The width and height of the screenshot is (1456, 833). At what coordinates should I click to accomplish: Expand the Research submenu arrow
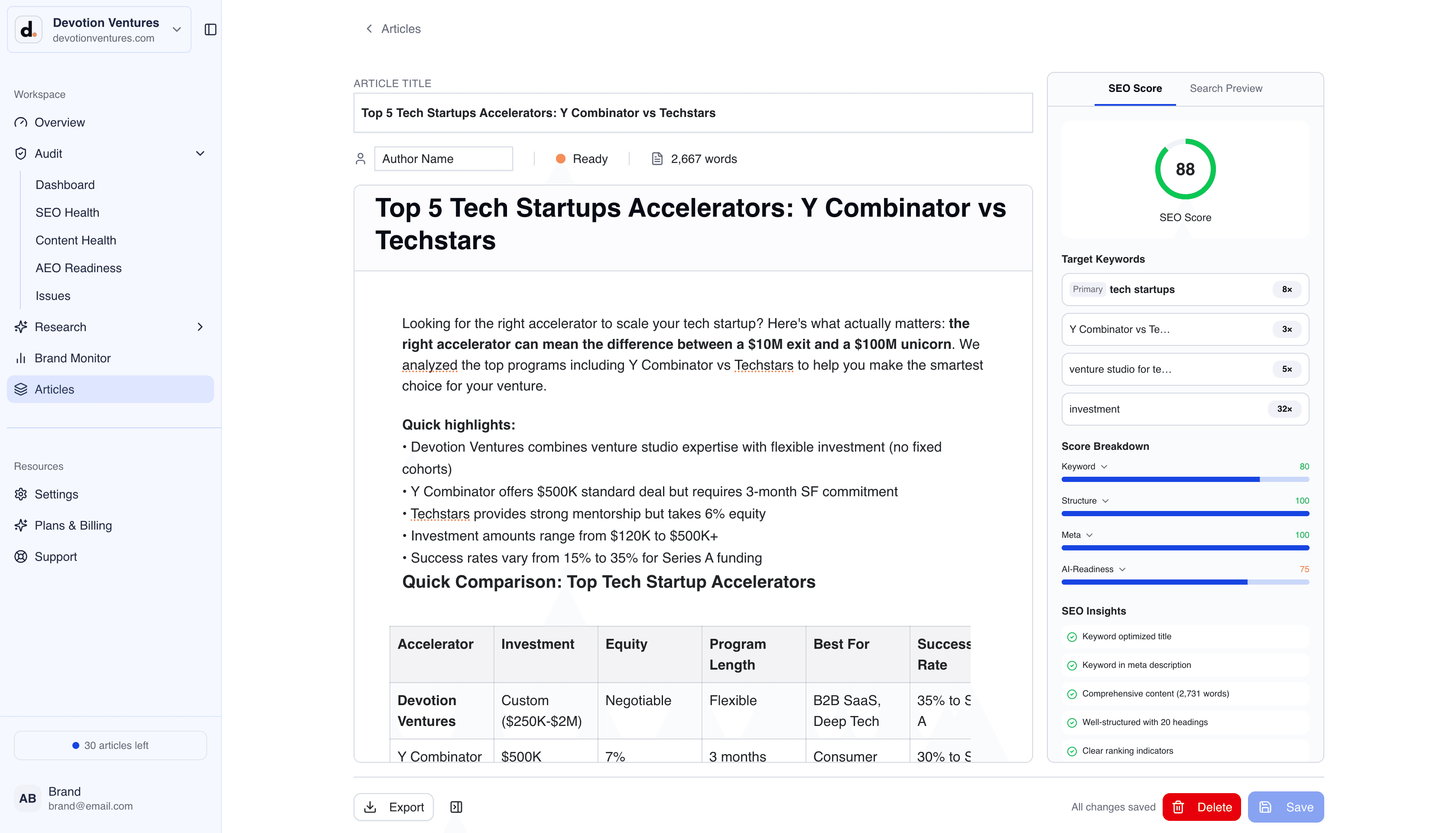pyautogui.click(x=200, y=327)
